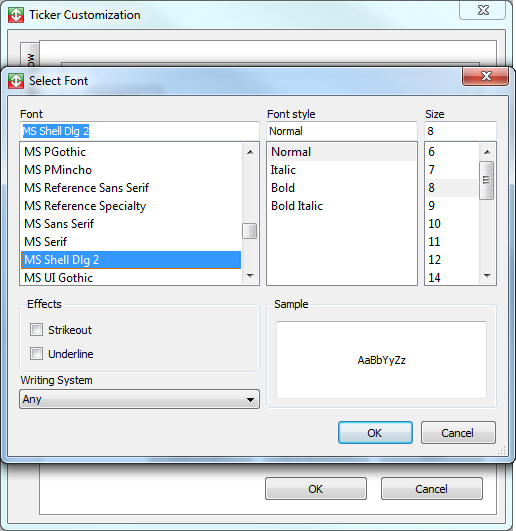Select Bold Italic font style
The height and width of the screenshot is (531, 516).
(297, 206)
